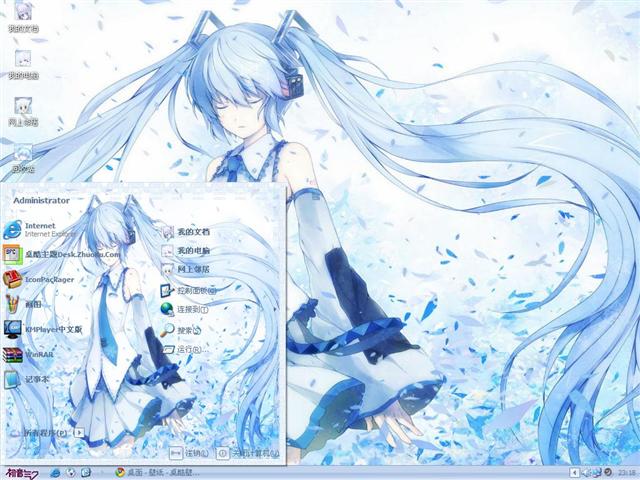Screen dimensions: 640x480
Task: Open the 网上邻居 desktop icon
Action: coord(23,111)
